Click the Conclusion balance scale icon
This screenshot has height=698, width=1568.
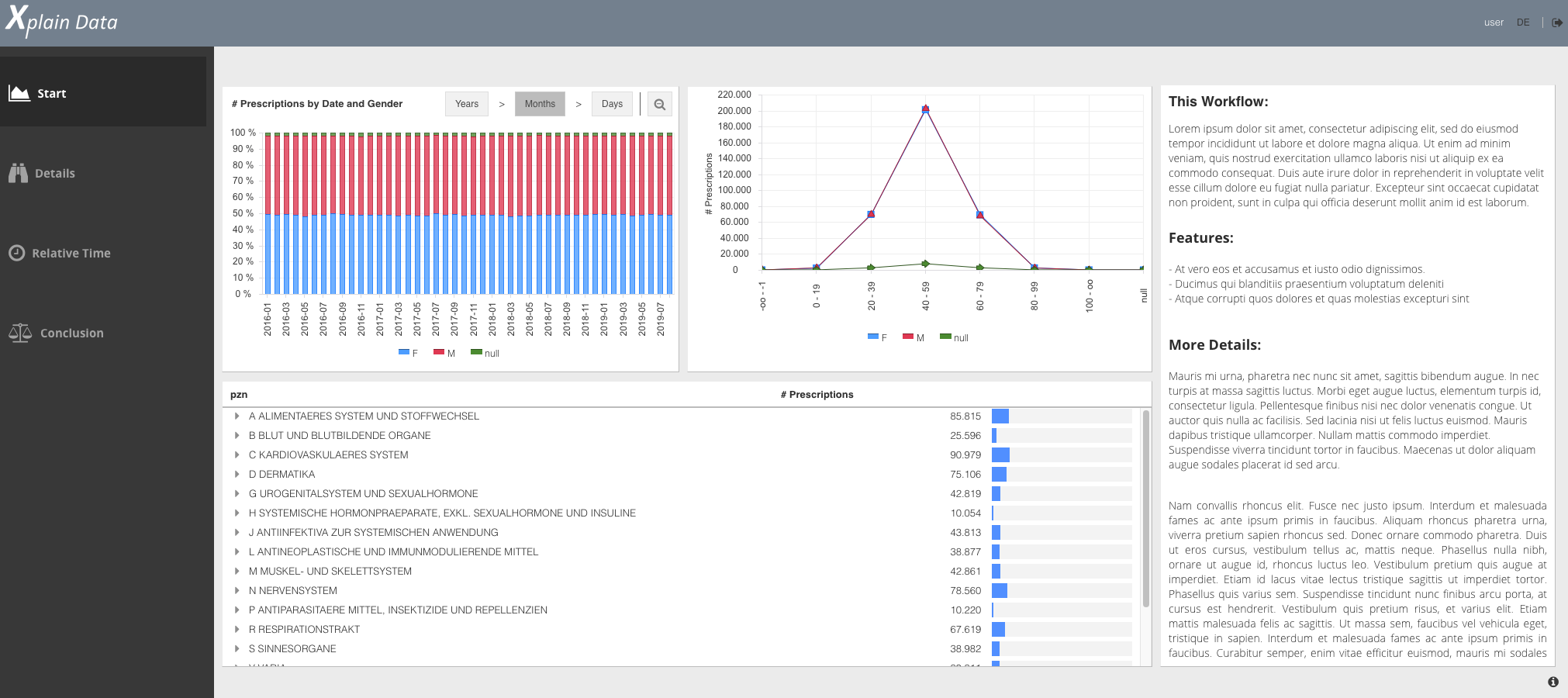[x=20, y=333]
